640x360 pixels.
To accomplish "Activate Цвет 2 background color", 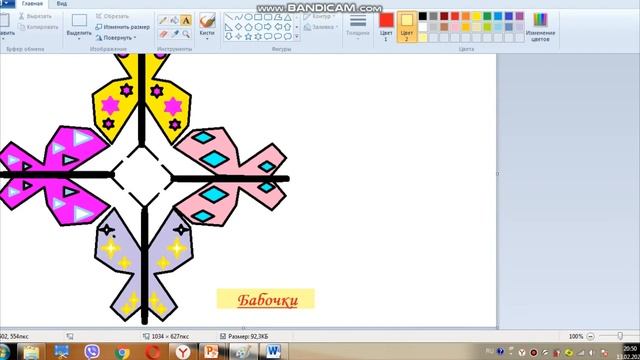I will pyautogui.click(x=407, y=27).
